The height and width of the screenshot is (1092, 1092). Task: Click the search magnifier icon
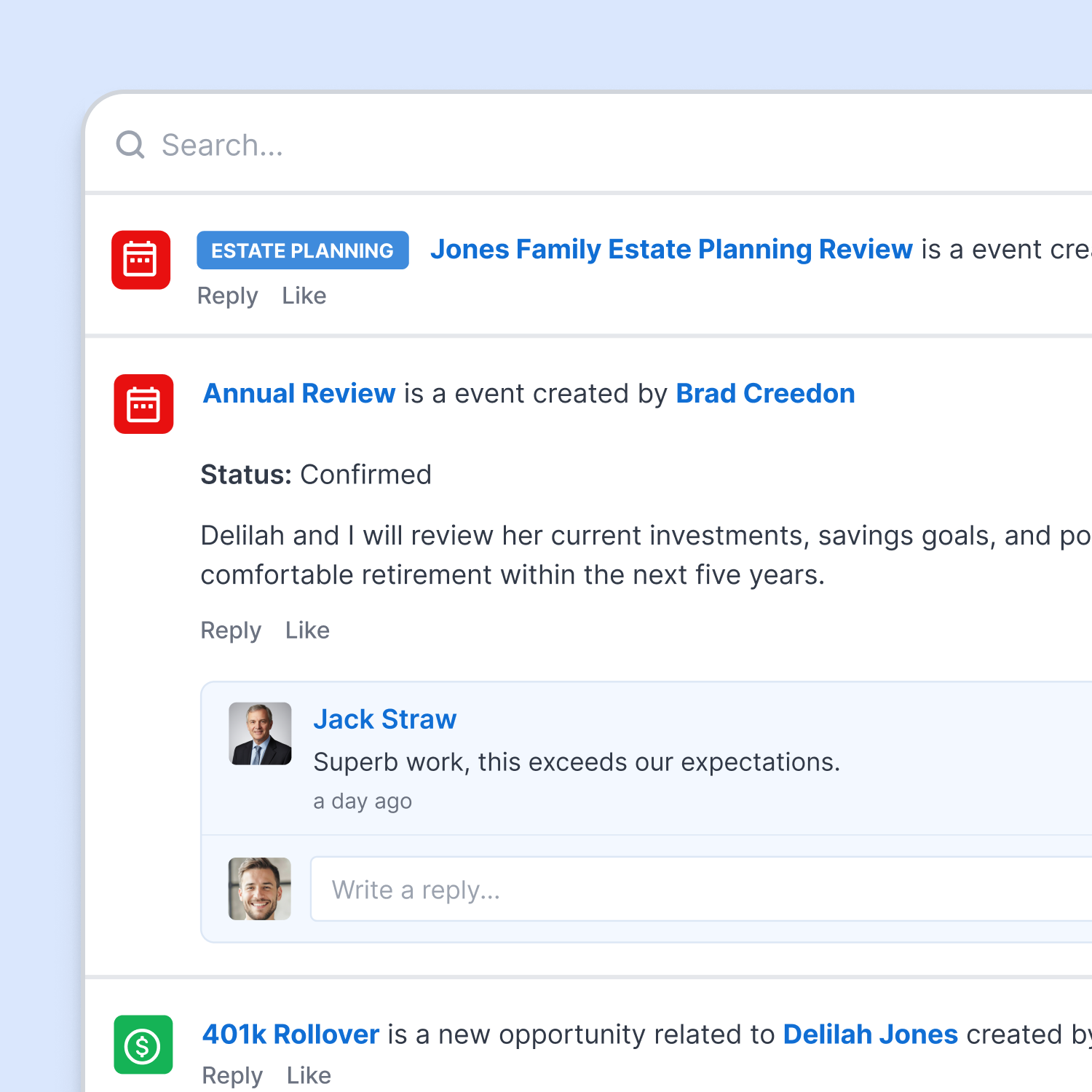tap(130, 145)
